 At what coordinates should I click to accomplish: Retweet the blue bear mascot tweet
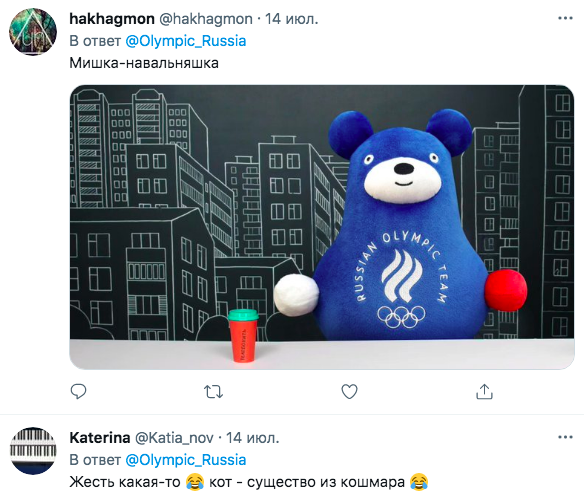click(213, 392)
